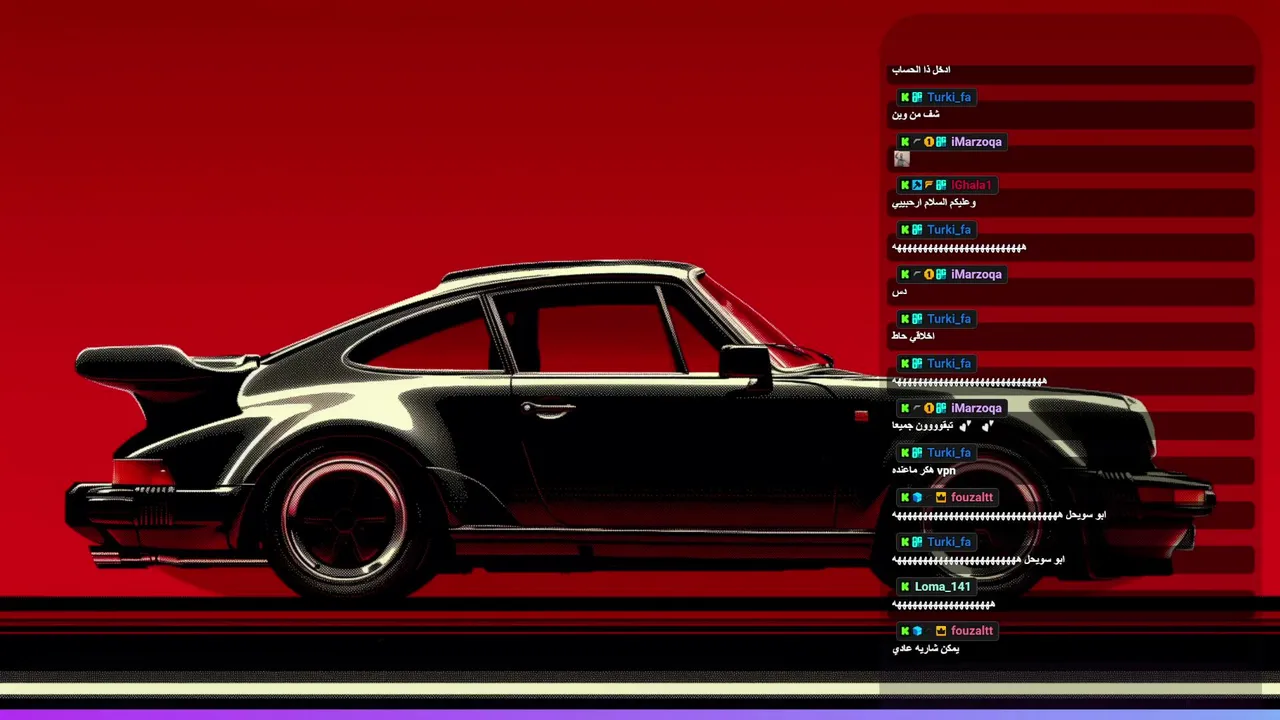The height and width of the screenshot is (720, 1280).
Task: Open emote image in iMarzoqa's message
Action: pyautogui.click(x=901, y=159)
